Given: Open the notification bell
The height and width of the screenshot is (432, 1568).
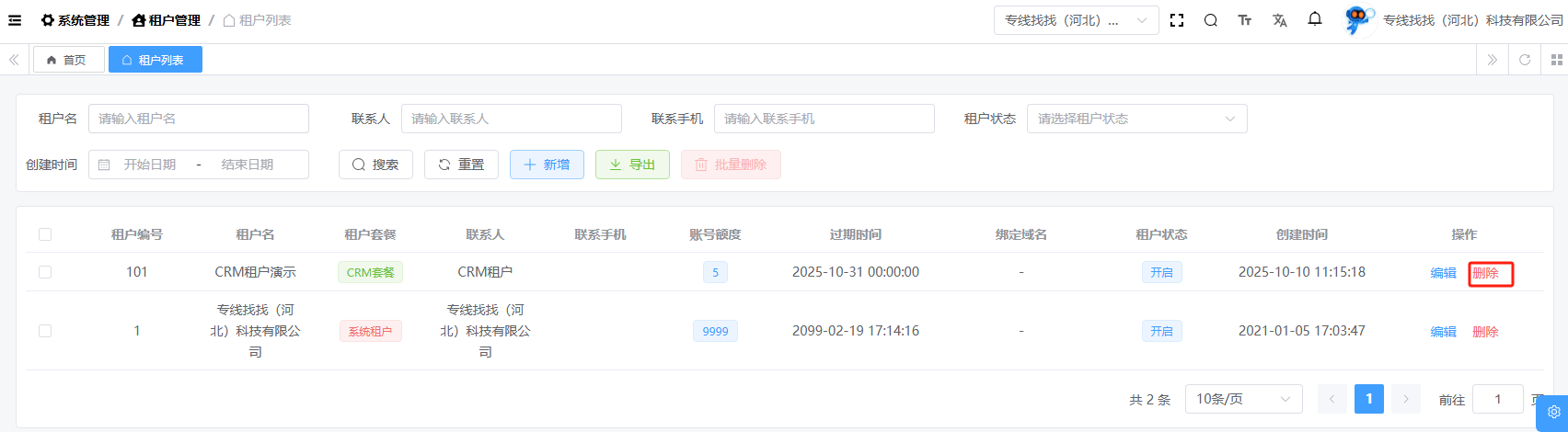Looking at the screenshot, I should [1315, 19].
